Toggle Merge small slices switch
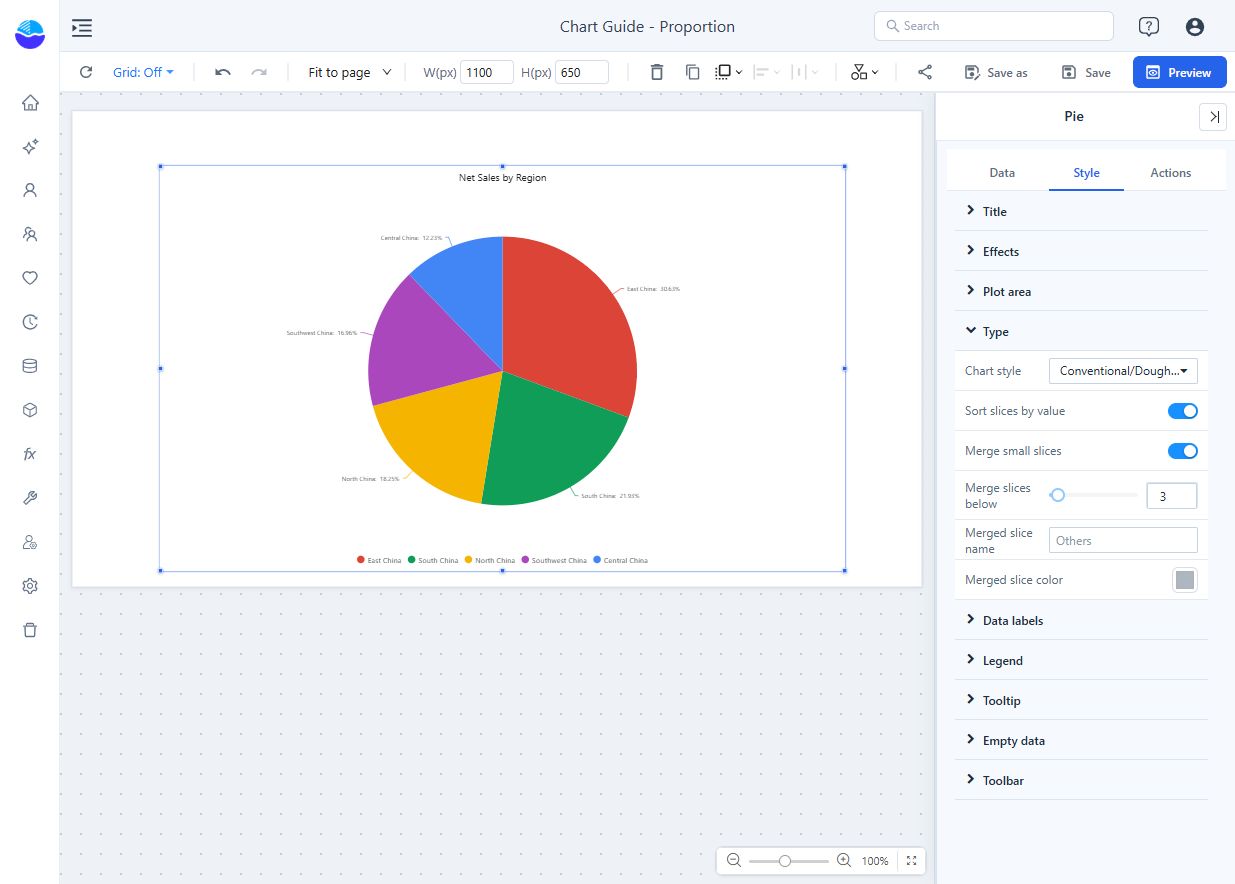The image size is (1235, 884). tap(1183, 451)
